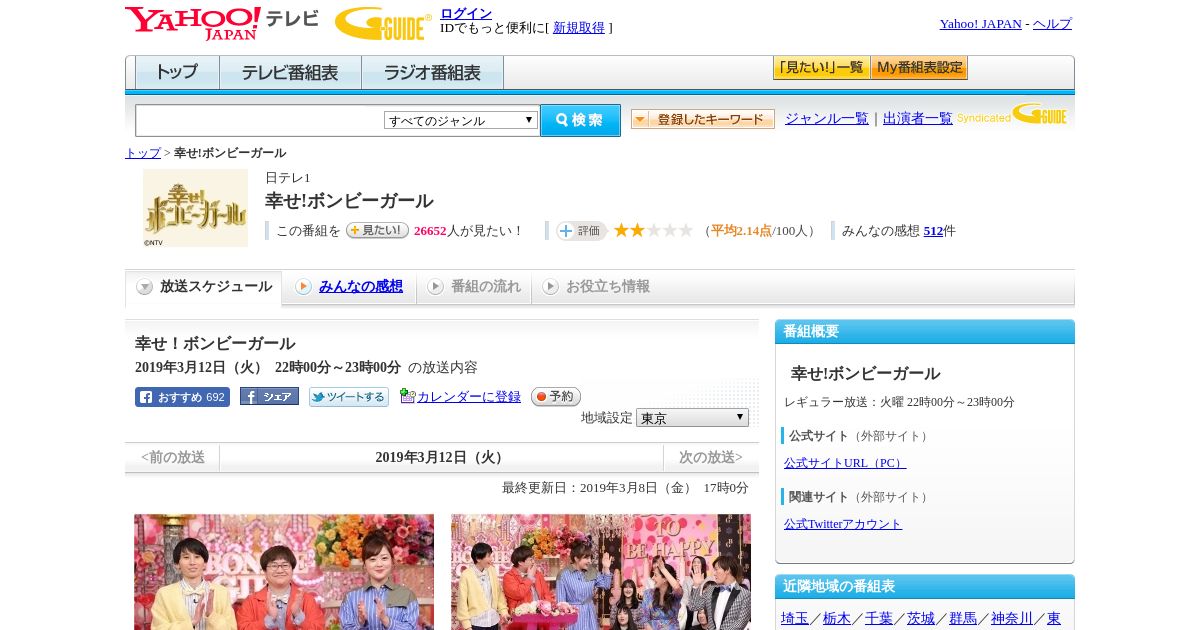Focus the program search text field
1200x630 pixels.
click(259, 120)
